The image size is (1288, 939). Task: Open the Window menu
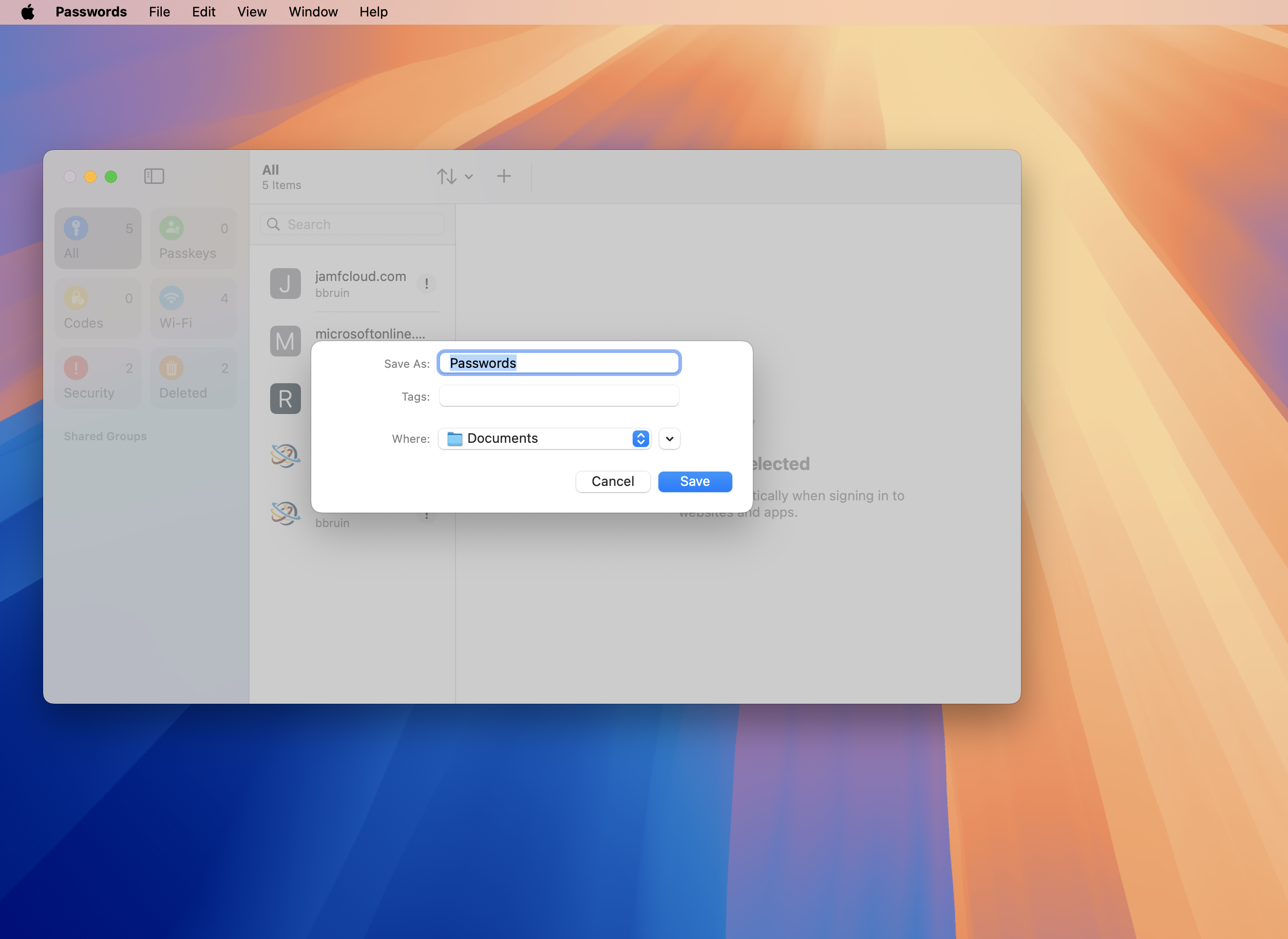point(313,12)
